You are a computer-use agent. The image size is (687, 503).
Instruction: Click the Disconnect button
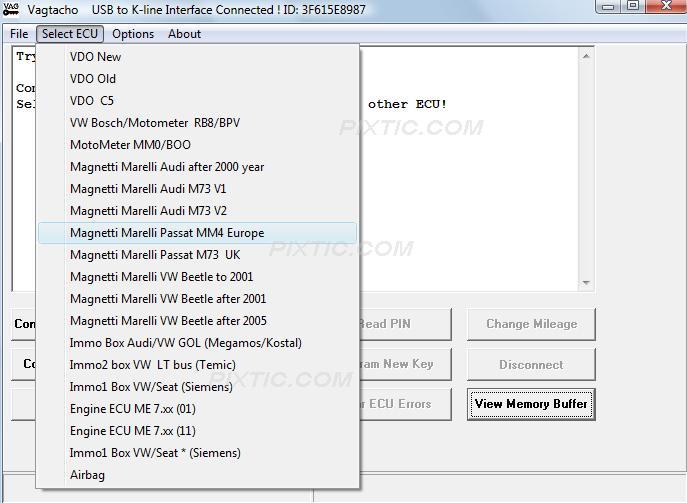tap(531, 365)
